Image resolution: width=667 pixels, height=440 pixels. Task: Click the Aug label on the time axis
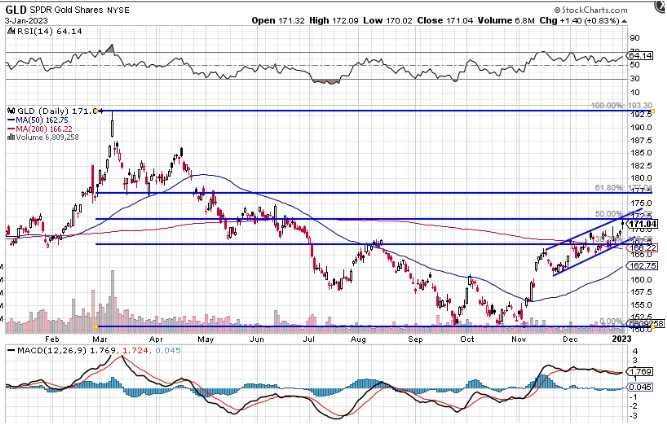pyautogui.click(x=359, y=339)
